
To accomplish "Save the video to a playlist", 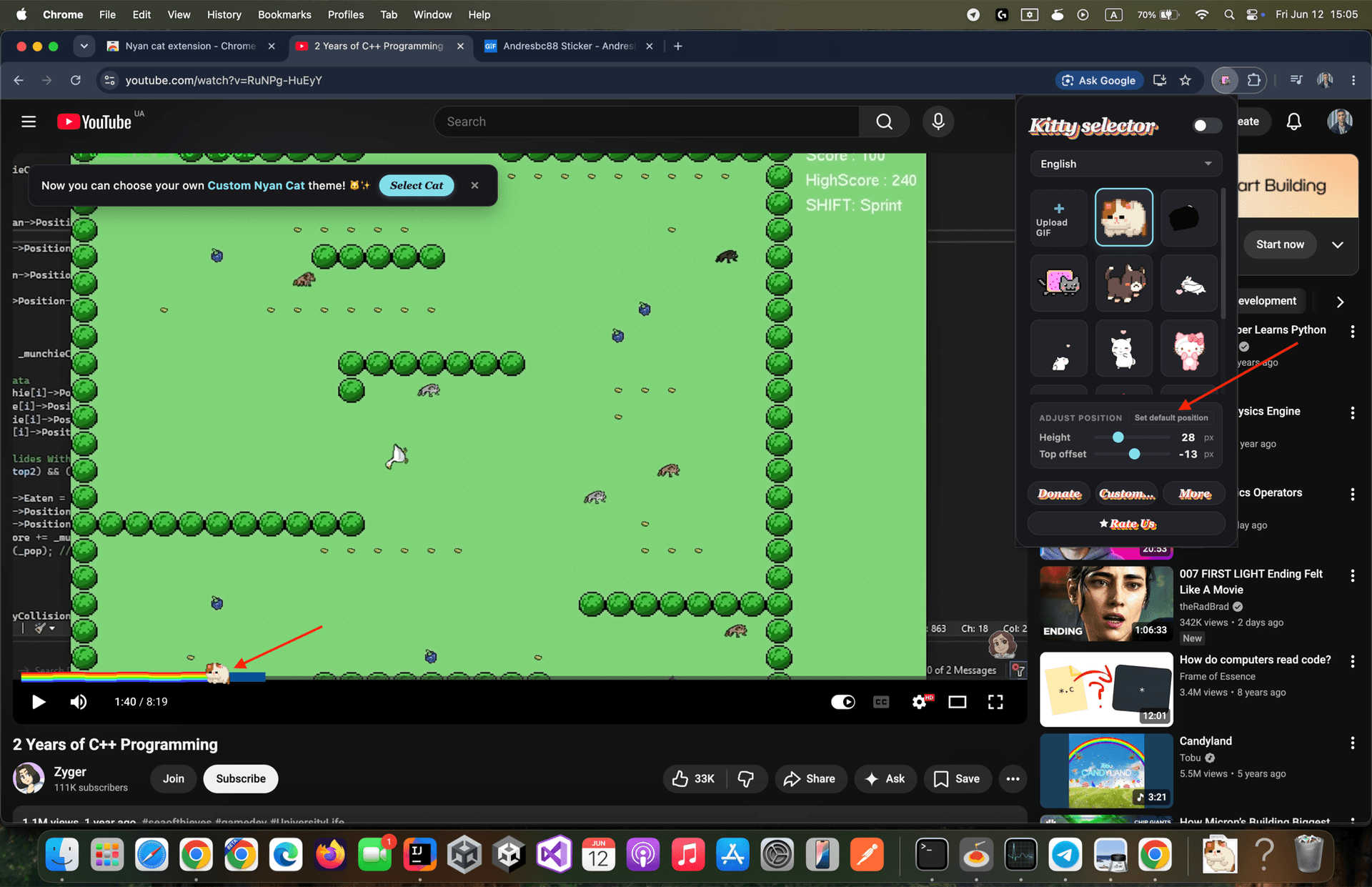I will [x=957, y=778].
